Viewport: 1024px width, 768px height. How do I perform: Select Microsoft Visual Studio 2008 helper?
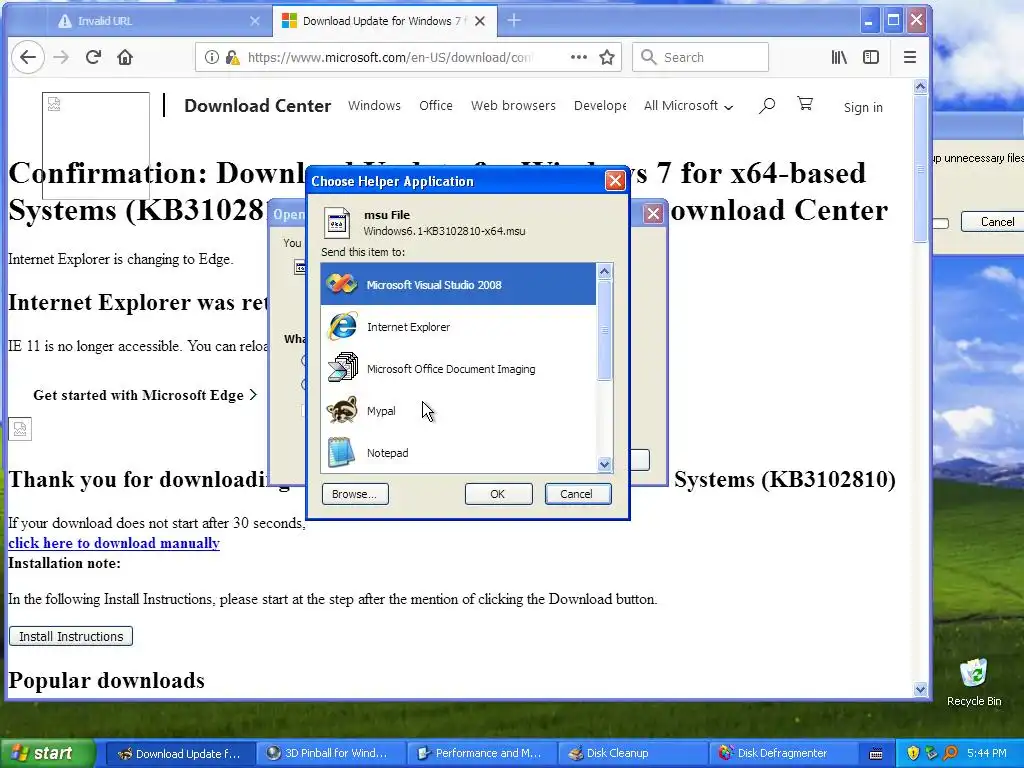(x=458, y=285)
